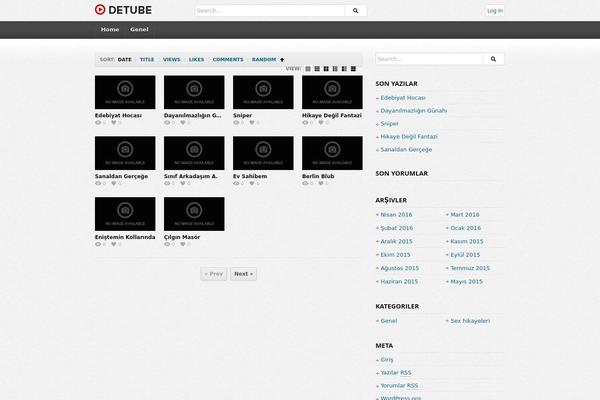Sort posts by Comments

tap(228, 60)
